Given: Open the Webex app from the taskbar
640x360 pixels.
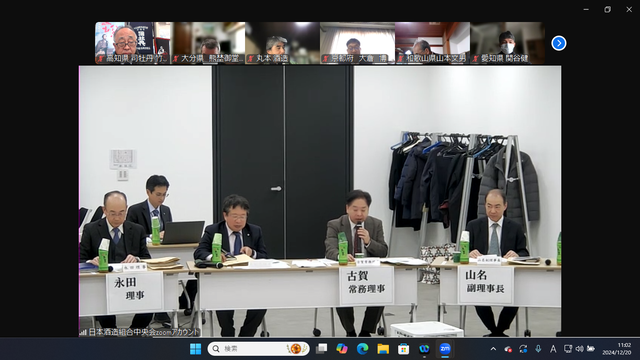Looking at the screenshot, I should coord(424,349).
